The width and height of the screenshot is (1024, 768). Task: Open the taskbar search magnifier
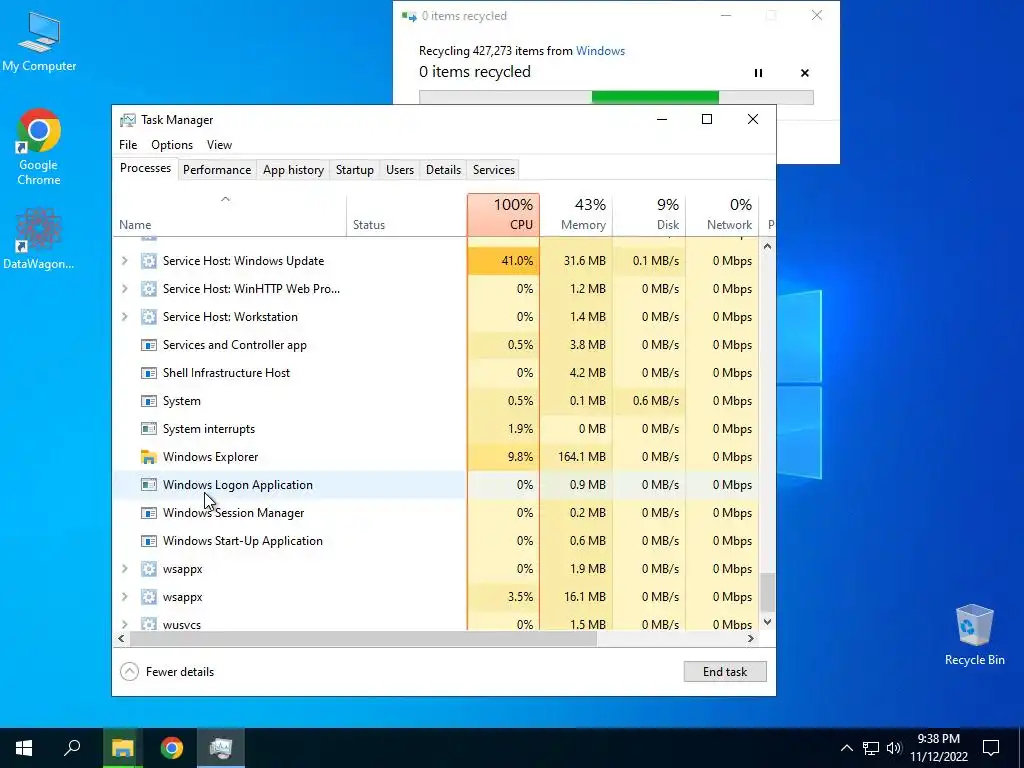[72, 748]
